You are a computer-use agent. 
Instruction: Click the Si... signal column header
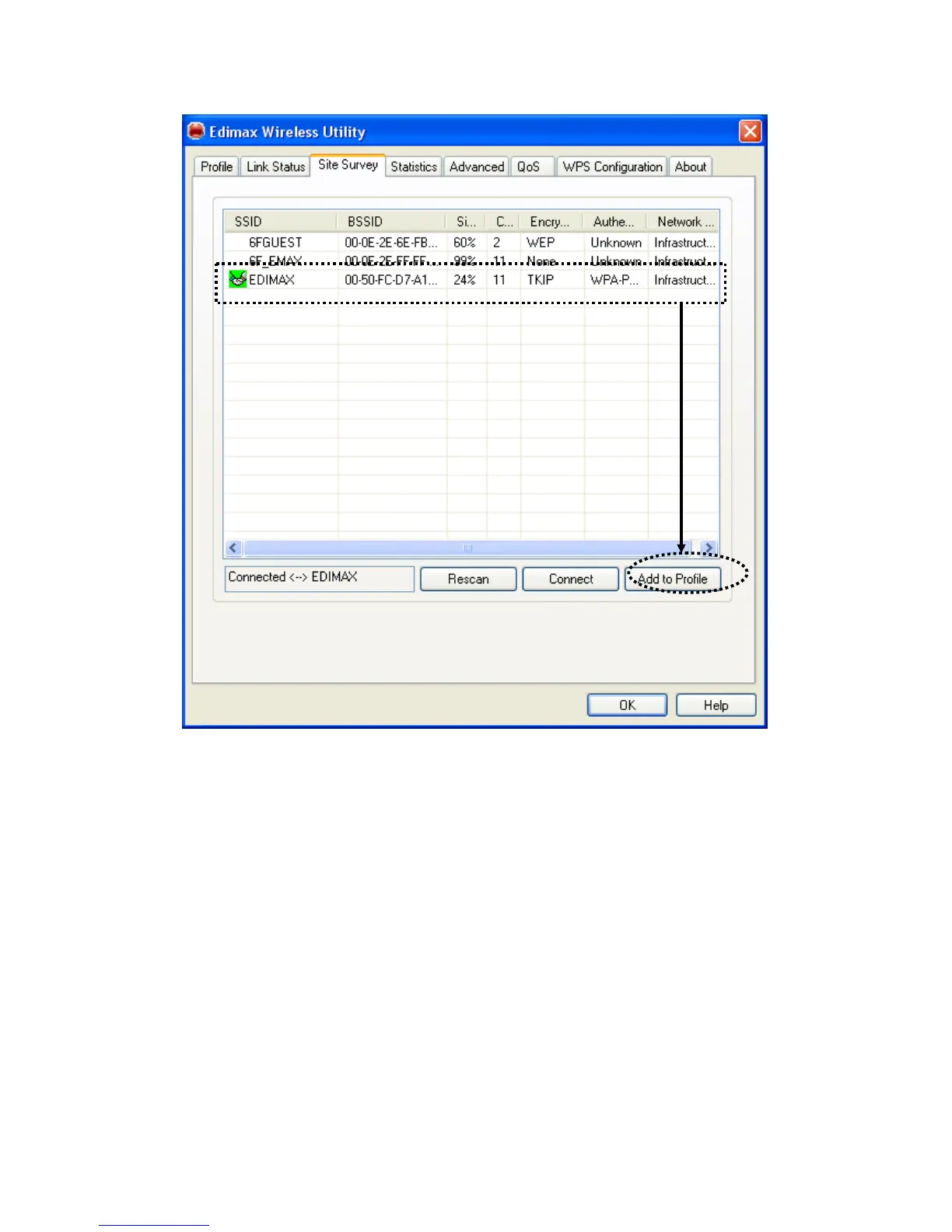(466, 222)
